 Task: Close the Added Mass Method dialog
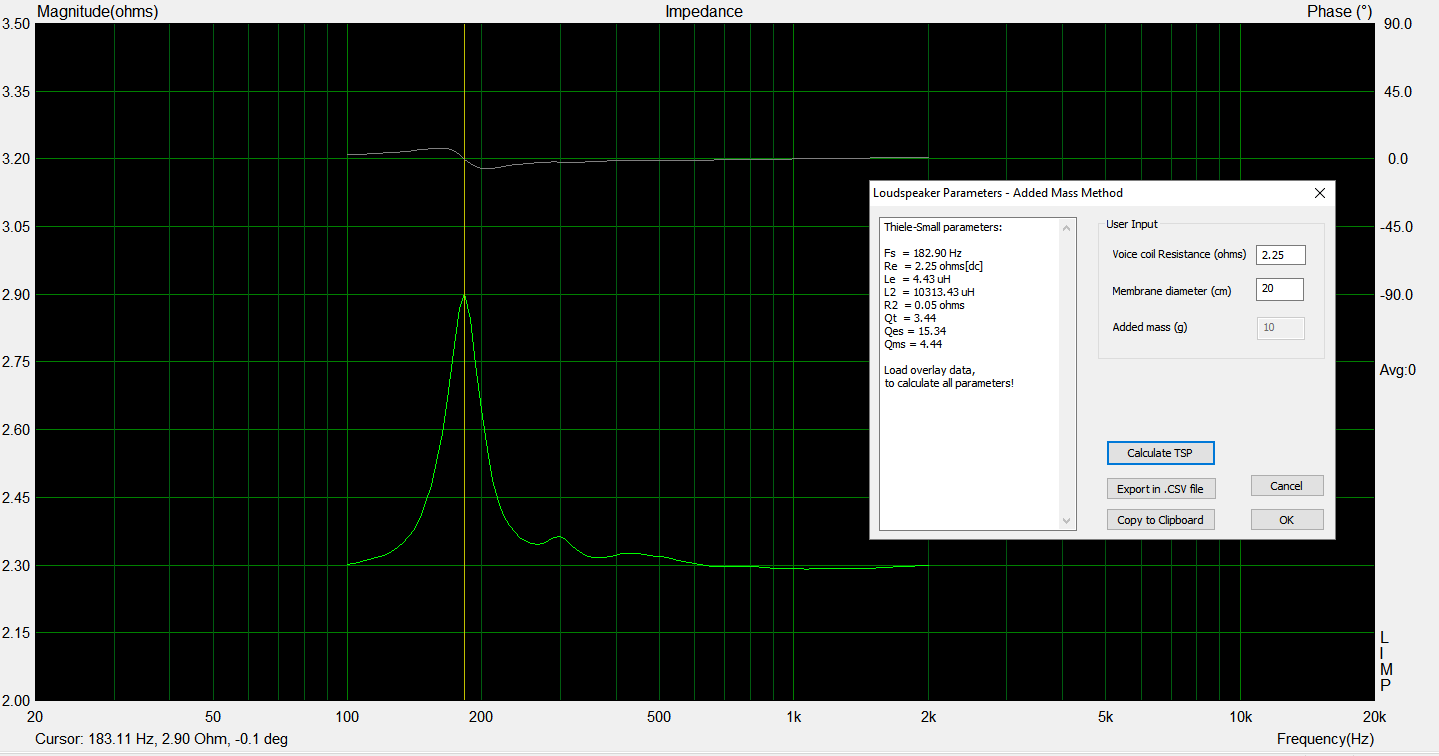1319,193
